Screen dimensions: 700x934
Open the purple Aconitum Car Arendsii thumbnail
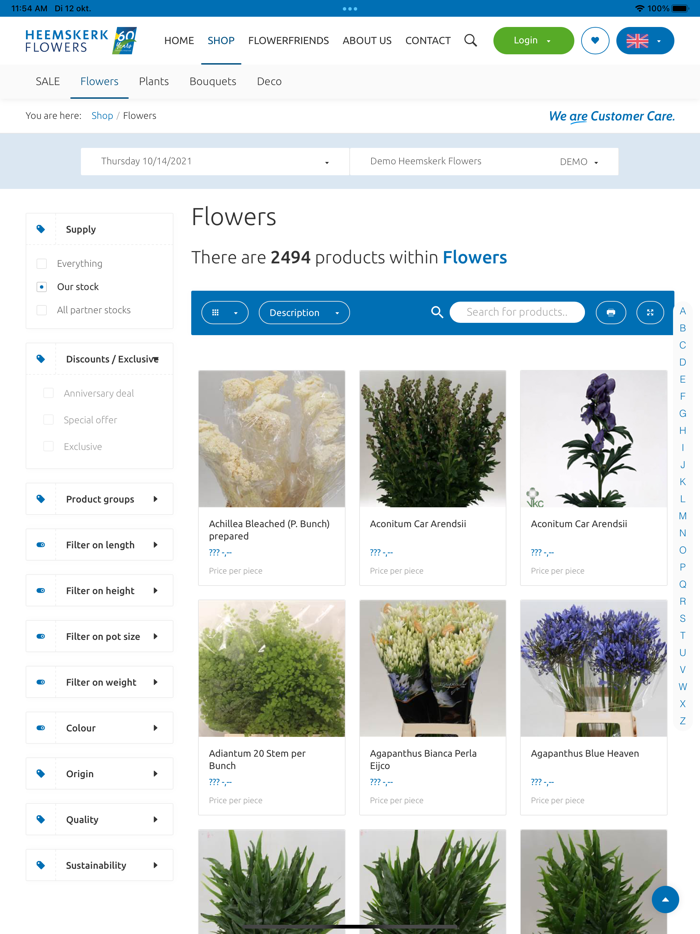click(593, 438)
